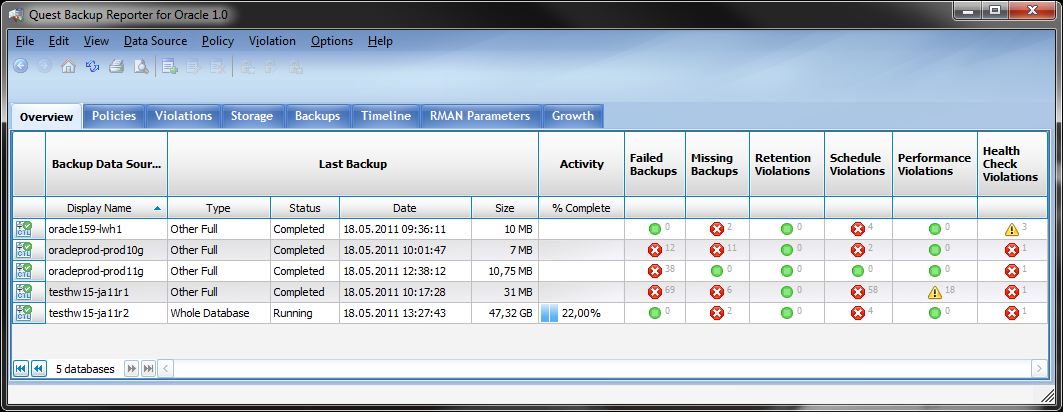
Task: Click Health Check red X for testhw15-ja11r2
Action: [x=1011, y=313]
